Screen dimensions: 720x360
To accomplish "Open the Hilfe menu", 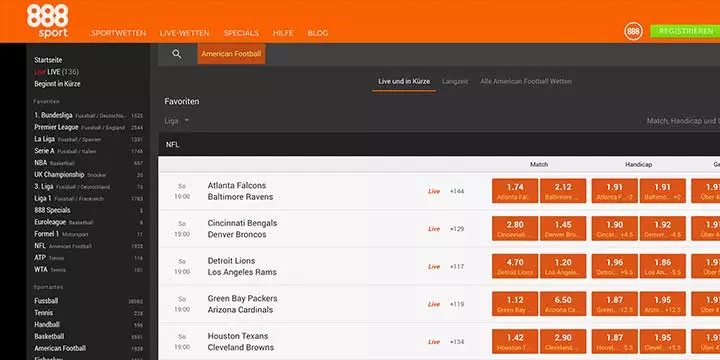I will coord(283,33).
